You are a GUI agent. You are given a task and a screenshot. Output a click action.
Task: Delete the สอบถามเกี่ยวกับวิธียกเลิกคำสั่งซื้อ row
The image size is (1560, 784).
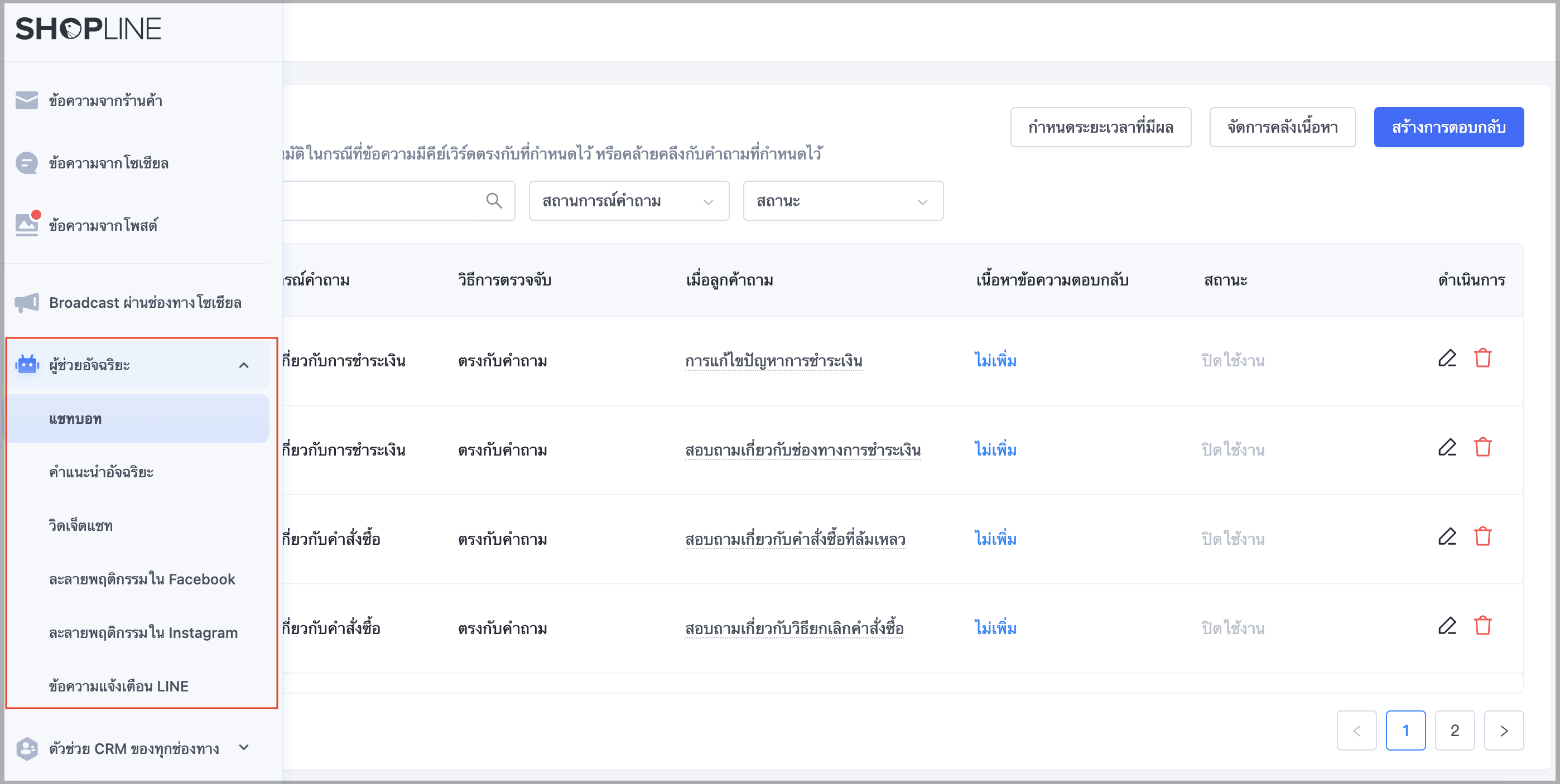(1482, 626)
